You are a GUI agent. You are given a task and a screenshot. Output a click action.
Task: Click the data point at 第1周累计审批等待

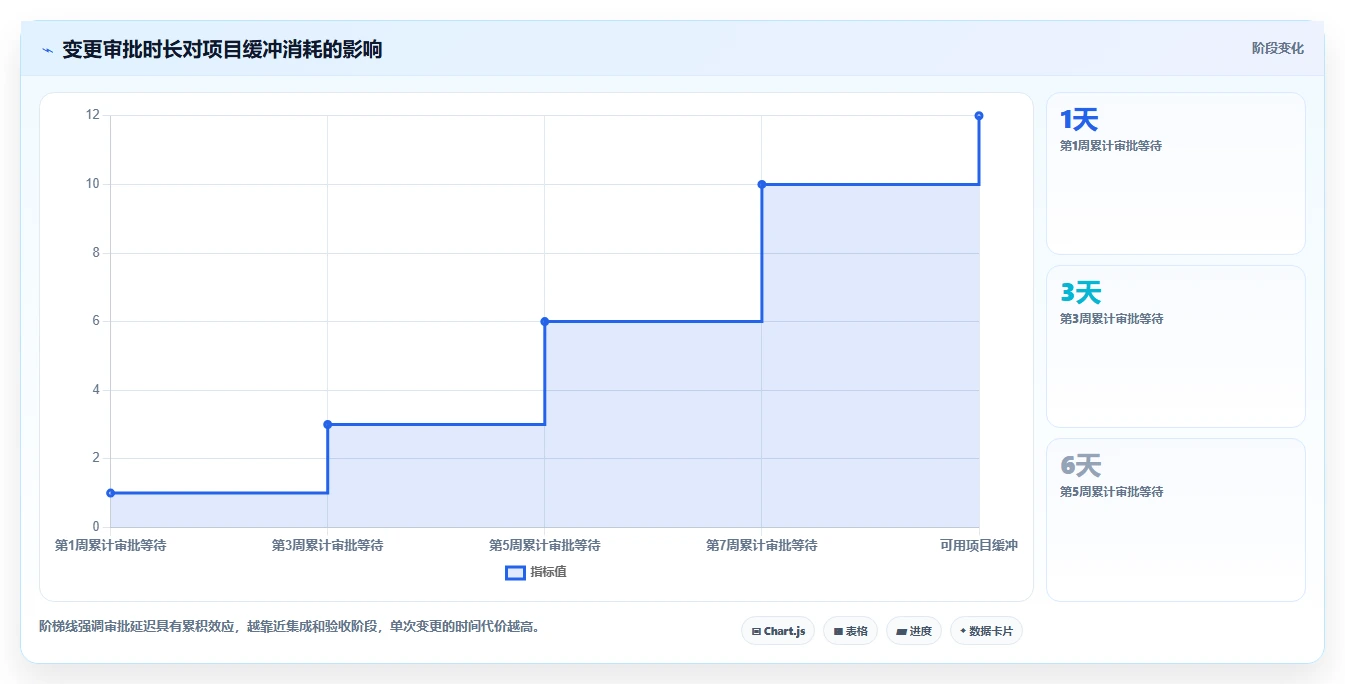pos(110,493)
